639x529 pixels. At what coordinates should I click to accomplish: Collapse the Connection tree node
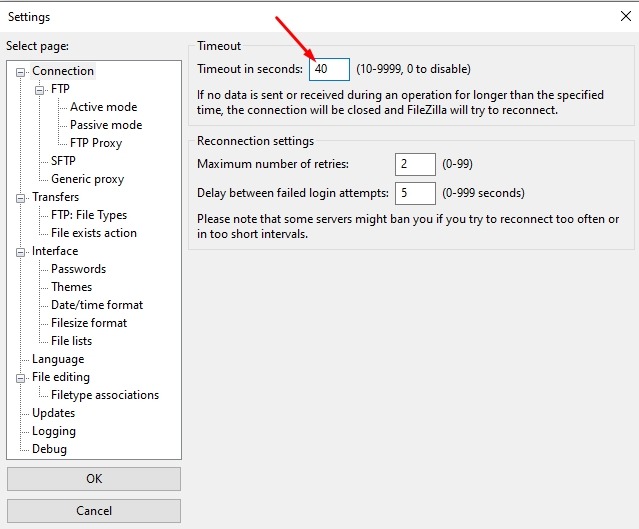coord(20,73)
